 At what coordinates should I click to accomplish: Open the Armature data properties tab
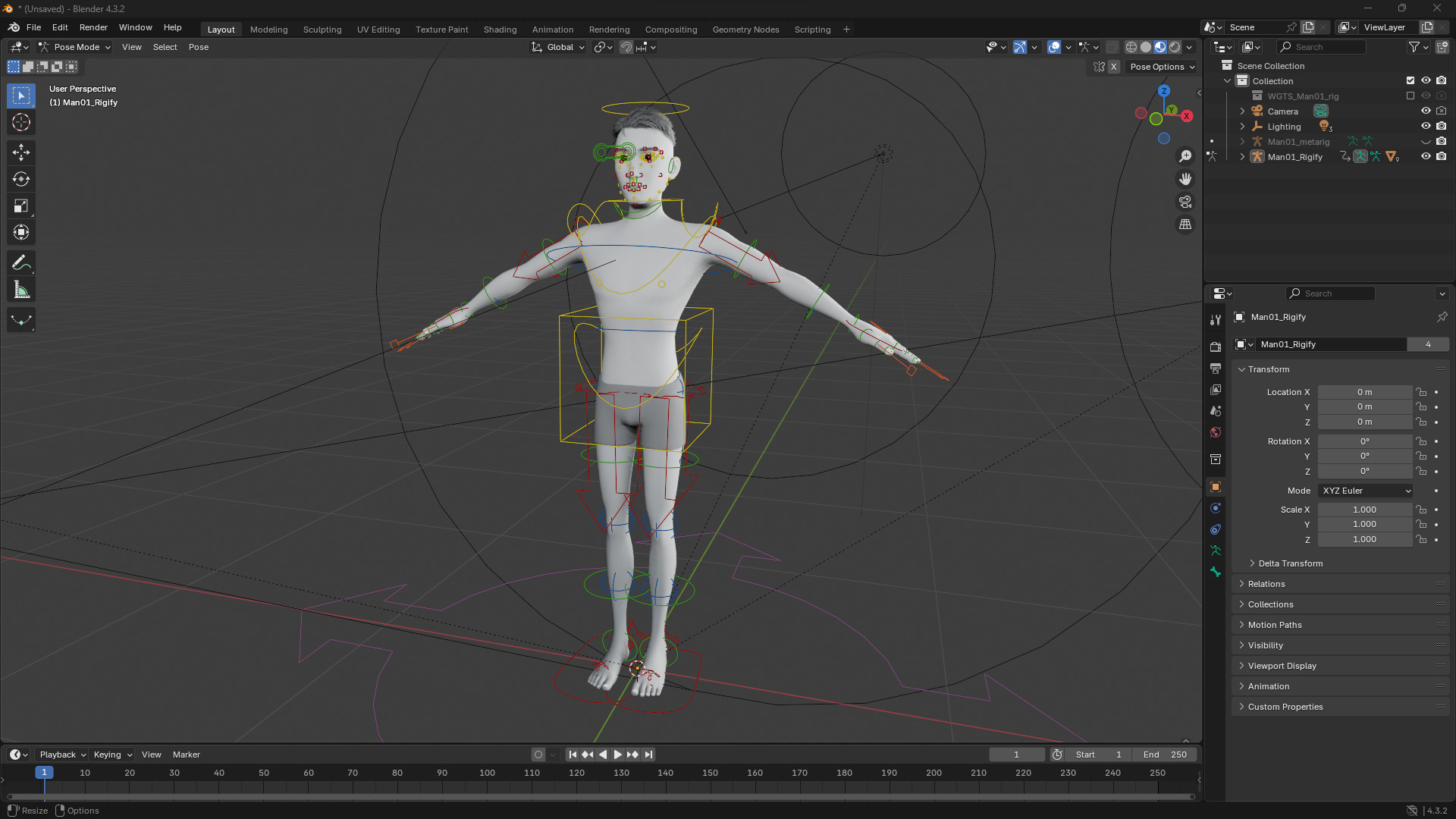click(x=1216, y=551)
